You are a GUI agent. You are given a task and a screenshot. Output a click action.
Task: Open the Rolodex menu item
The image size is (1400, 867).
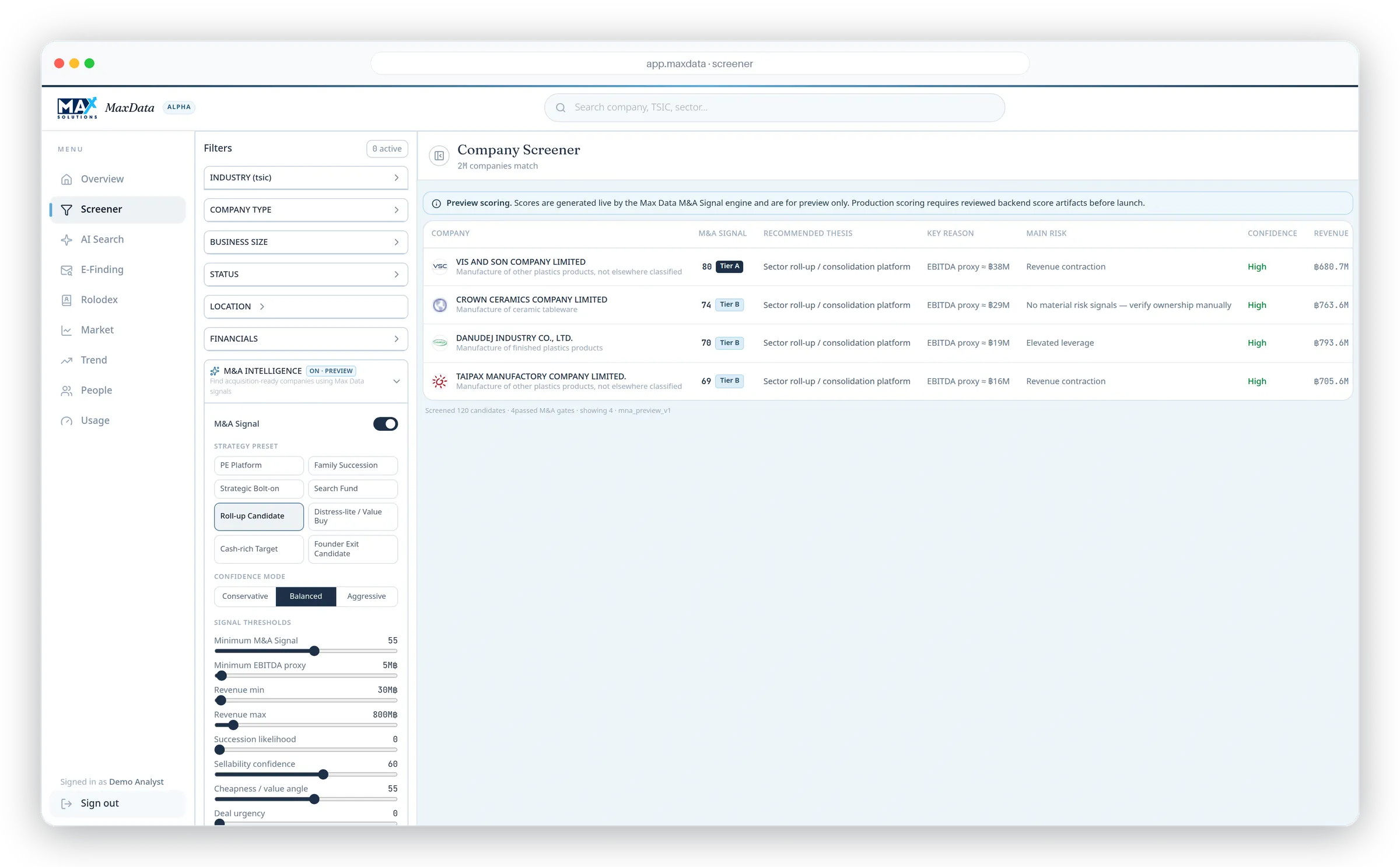118,300
